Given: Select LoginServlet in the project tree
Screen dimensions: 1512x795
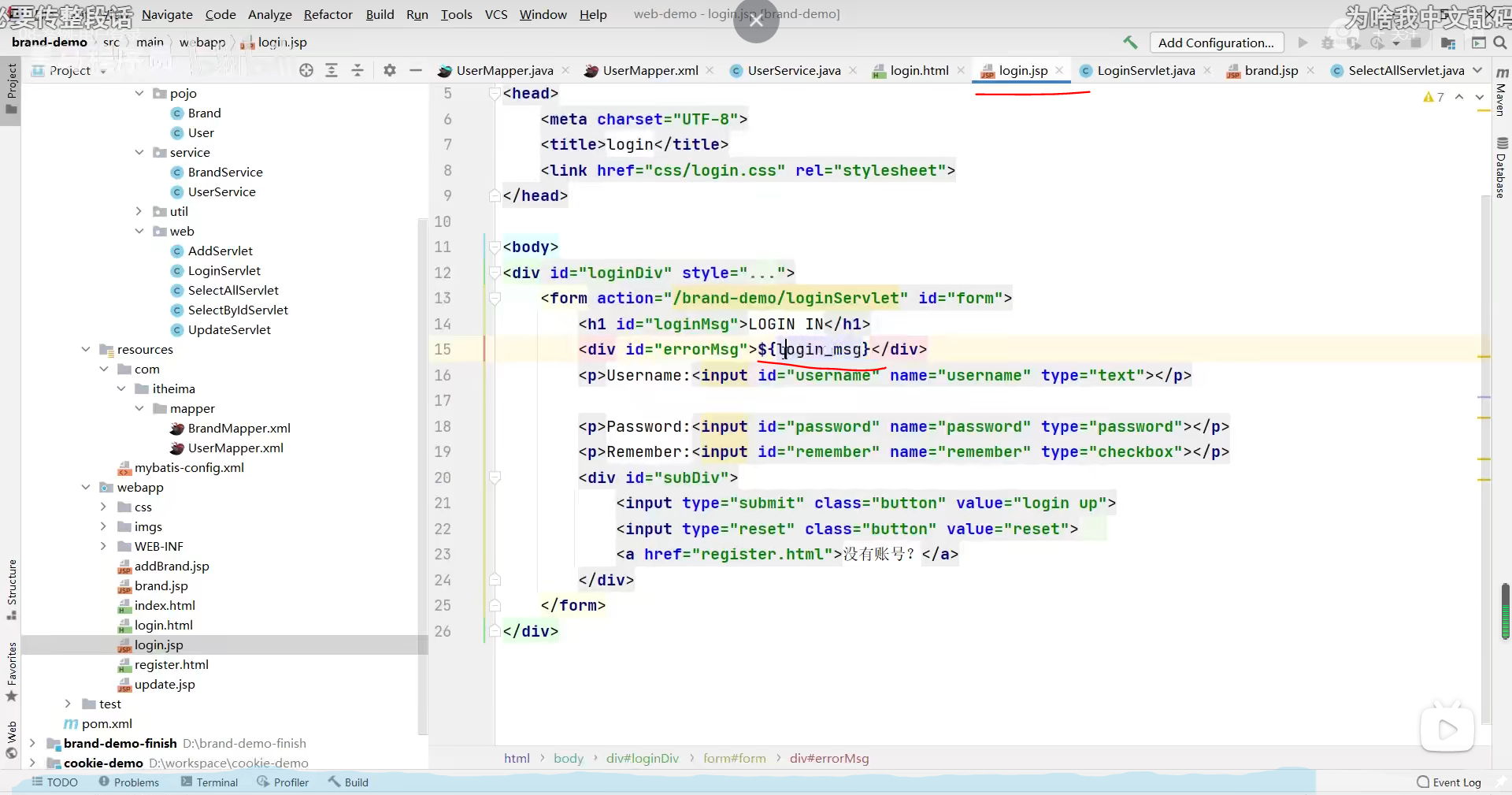Looking at the screenshot, I should (x=224, y=270).
